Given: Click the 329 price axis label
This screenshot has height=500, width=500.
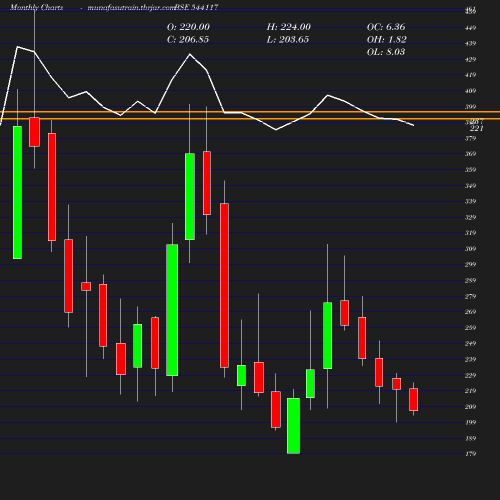Looking at the screenshot, I should [x=471, y=217].
